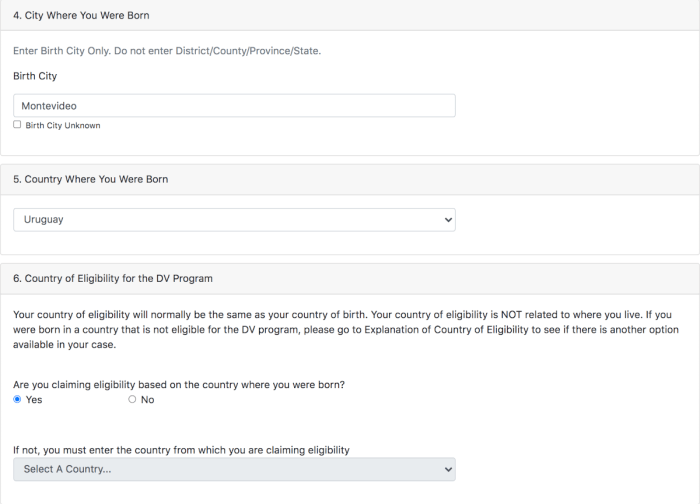Click the Country Where You Were Born header
Viewport: 700px width, 504px height.
click(91, 179)
